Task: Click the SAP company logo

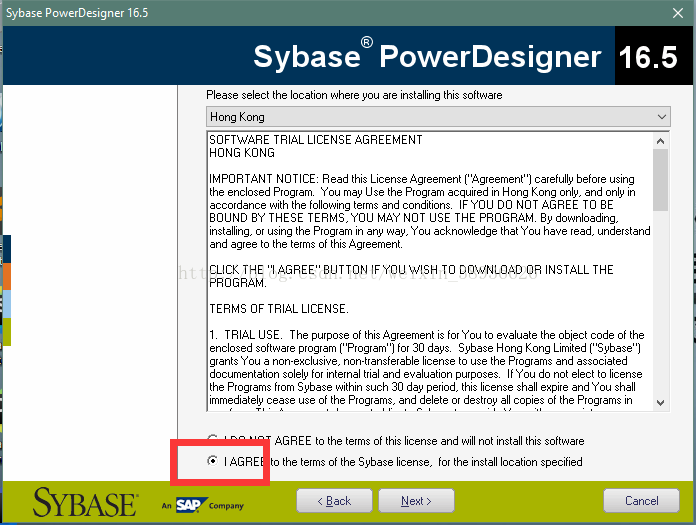Action: pyautogui.click(x=190, y=505)
